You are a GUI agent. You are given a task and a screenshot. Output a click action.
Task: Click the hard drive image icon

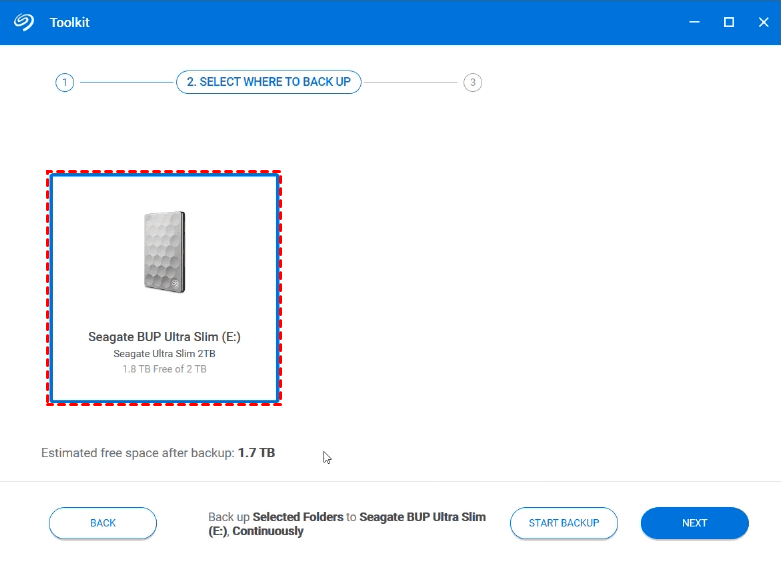pos(164,252)
